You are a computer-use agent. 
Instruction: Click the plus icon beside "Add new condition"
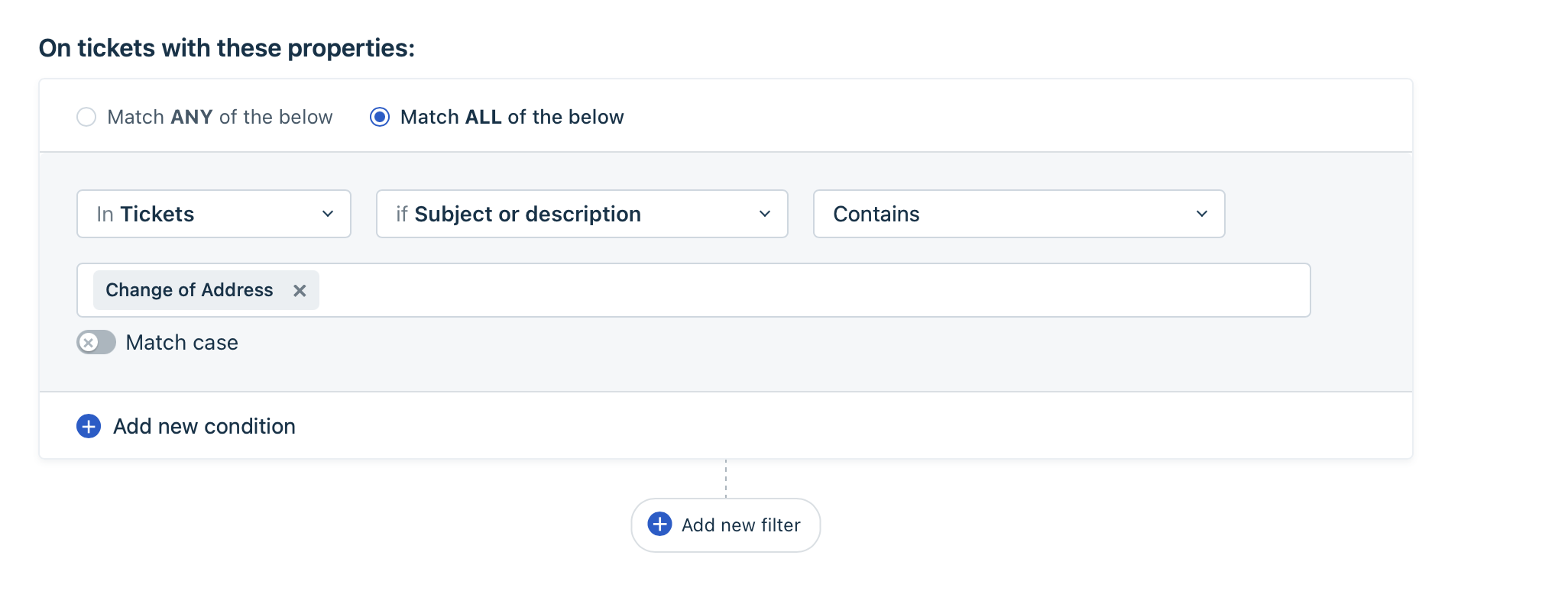pos(89,426)
